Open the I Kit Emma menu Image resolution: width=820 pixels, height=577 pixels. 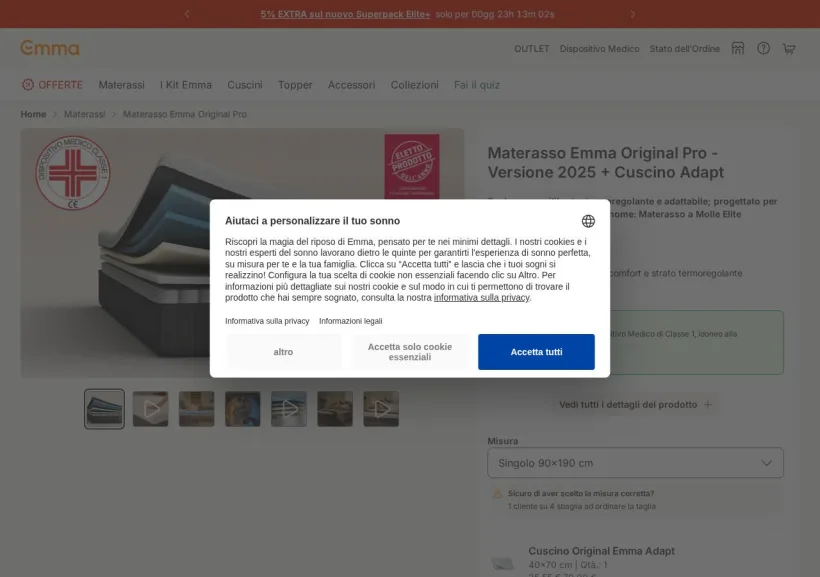(x=186, y=85)
